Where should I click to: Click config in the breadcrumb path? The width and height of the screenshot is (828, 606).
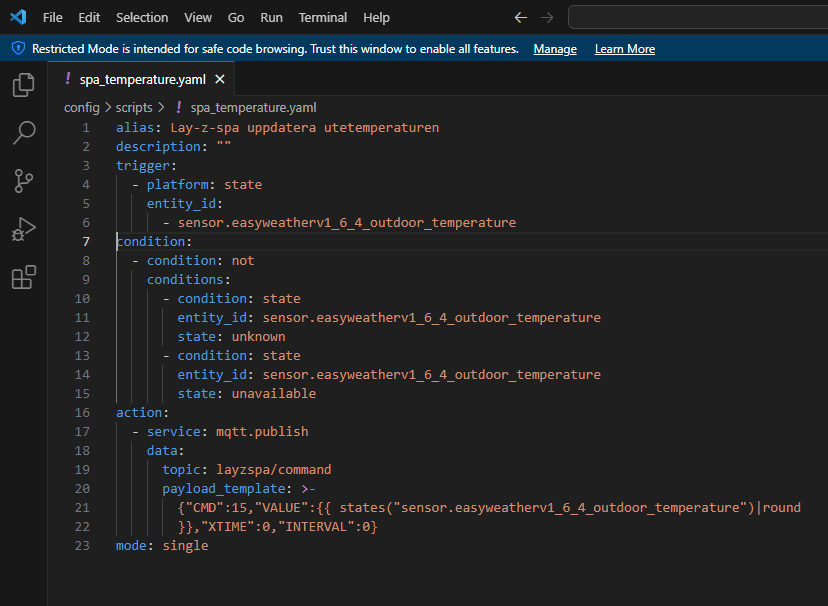click(81, 108)
